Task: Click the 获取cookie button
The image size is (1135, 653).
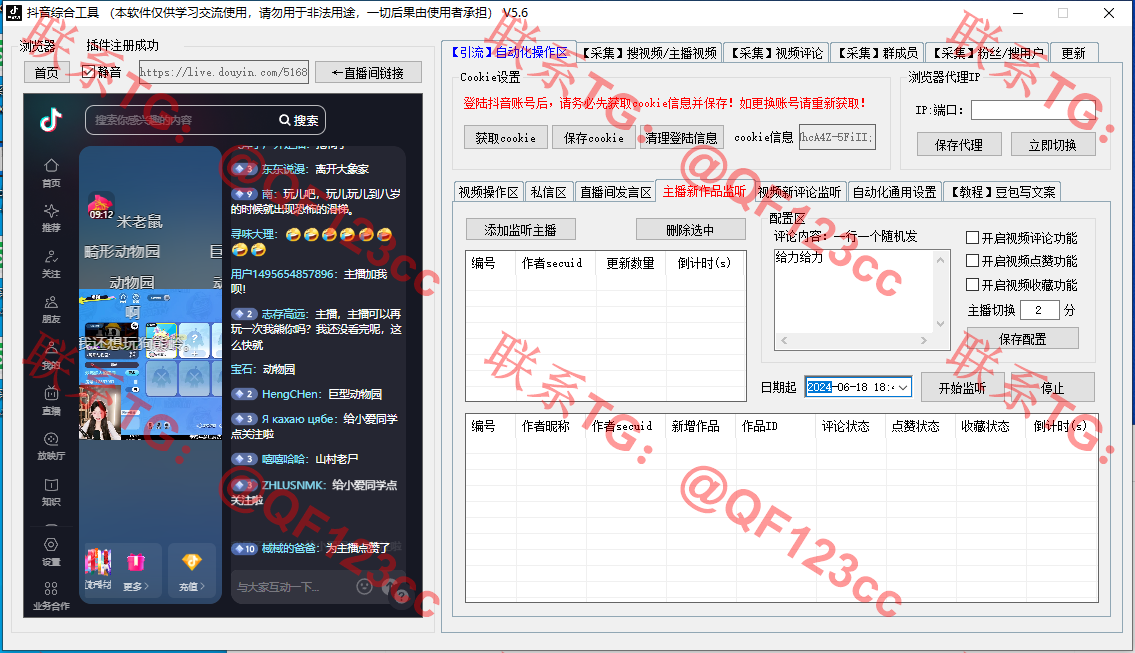Action: point(505,138)
